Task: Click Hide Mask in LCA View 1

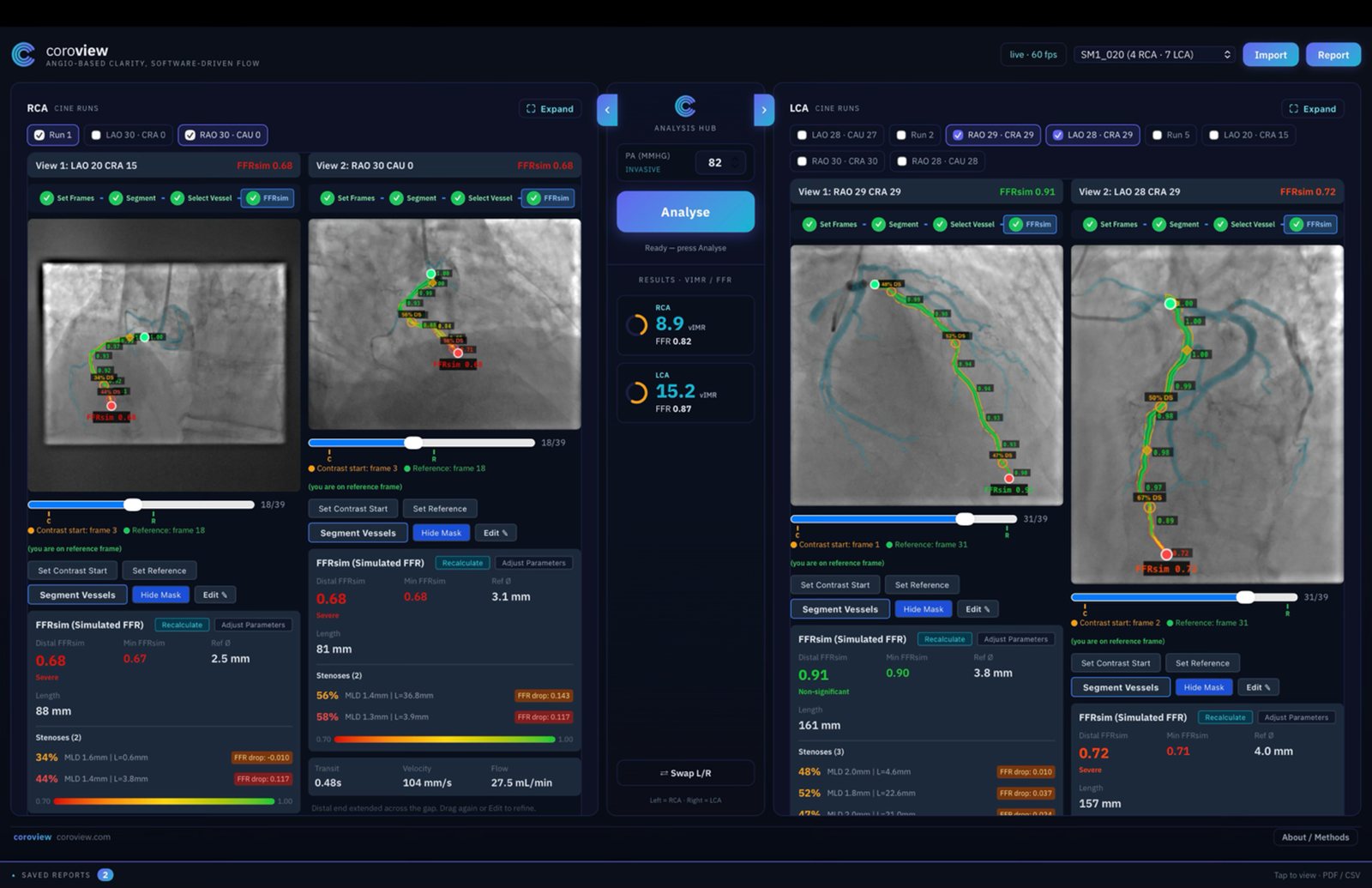Action: pyautogui.click(x=924, y=609)
